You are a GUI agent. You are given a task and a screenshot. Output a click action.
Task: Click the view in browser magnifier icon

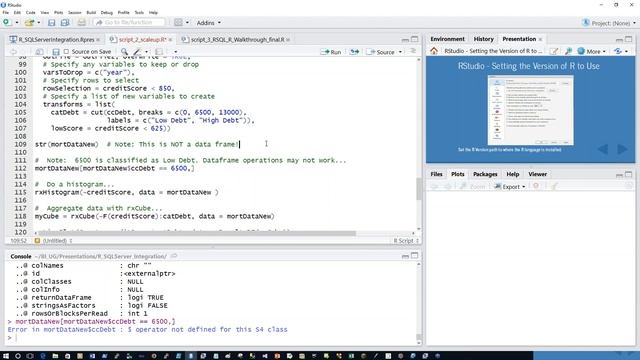(568, 51)
